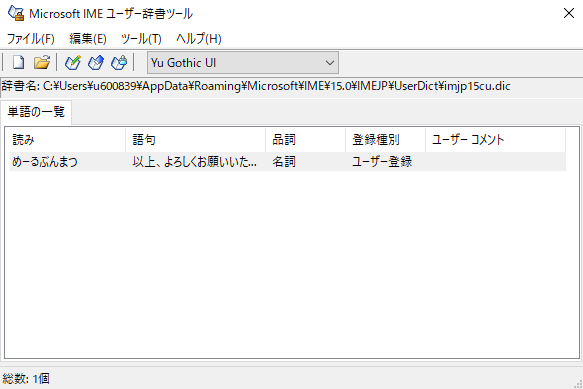Image resolution: width=583 pixels, height=389 pixels.
Task: Click the IME dictionary app icon in title bar
Action: (16, 13)
